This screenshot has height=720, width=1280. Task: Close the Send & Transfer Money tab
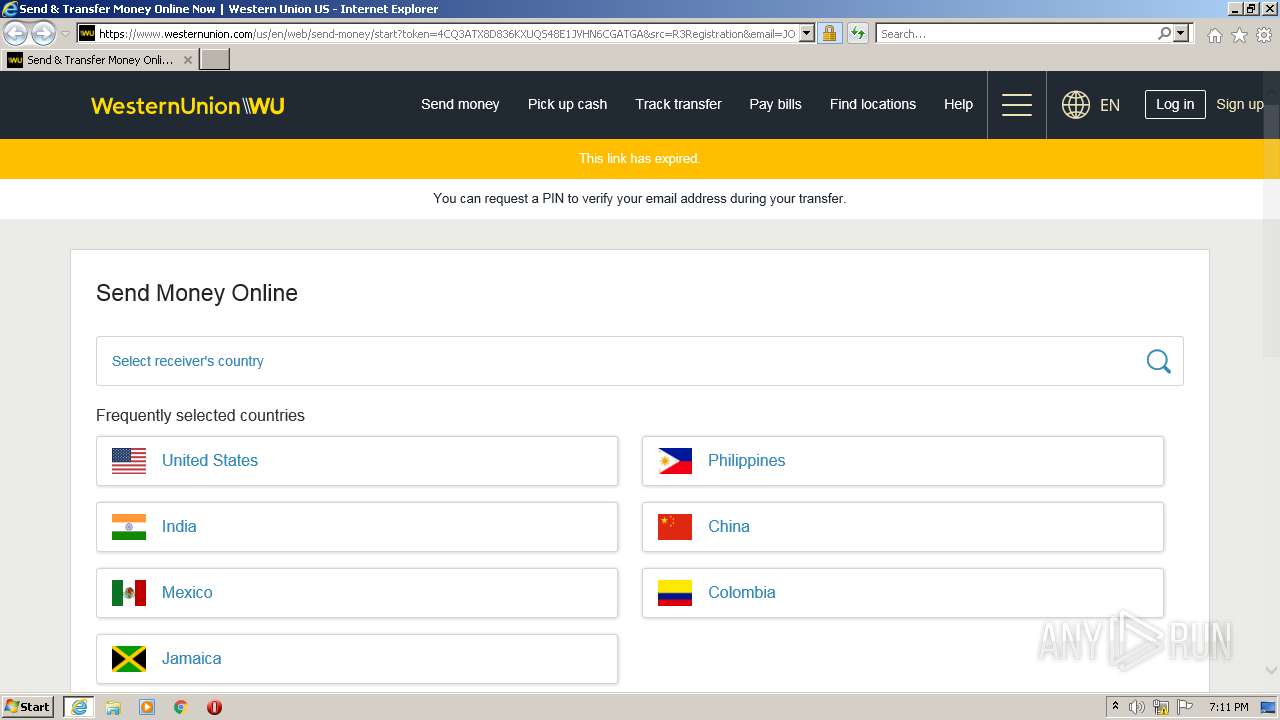[187, 60]
